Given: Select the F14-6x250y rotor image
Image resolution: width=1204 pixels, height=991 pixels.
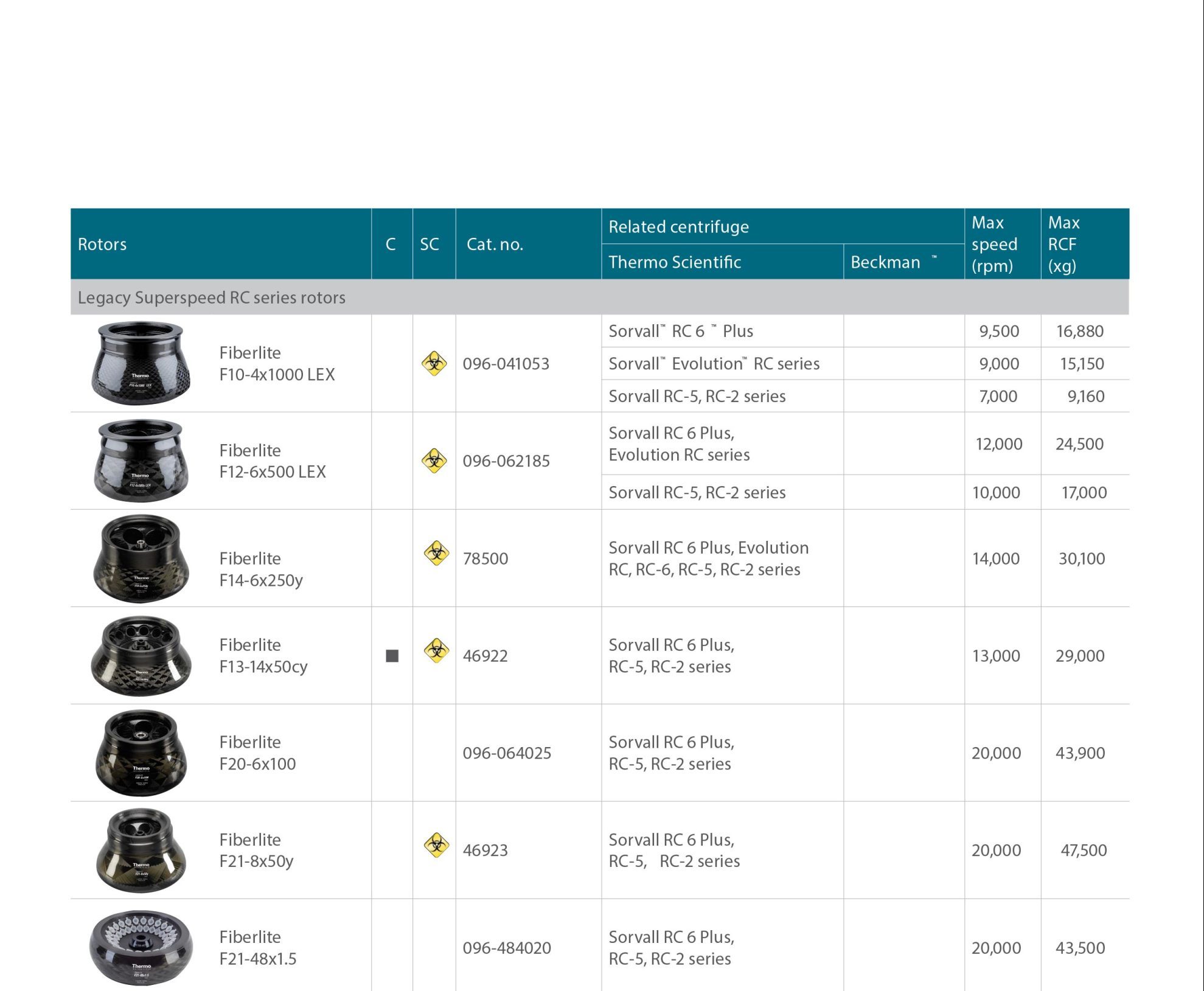Looking at the screenshot, I should point(141,558).
